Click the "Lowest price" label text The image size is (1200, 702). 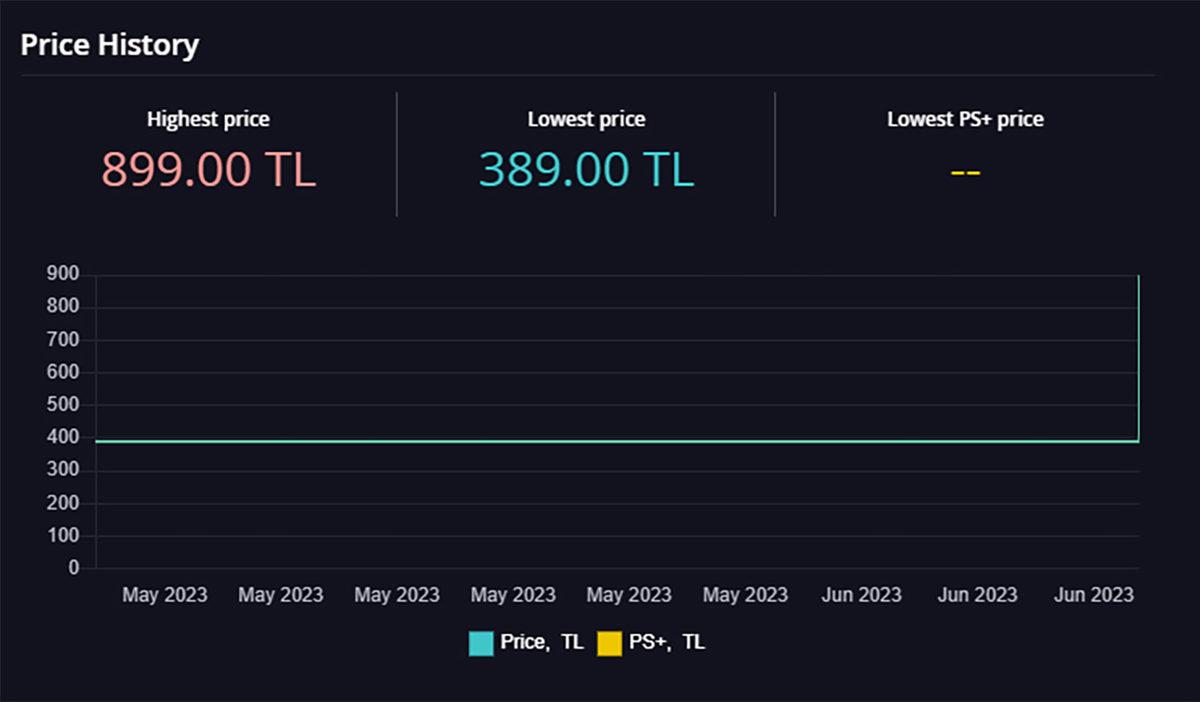coord(586,119)
